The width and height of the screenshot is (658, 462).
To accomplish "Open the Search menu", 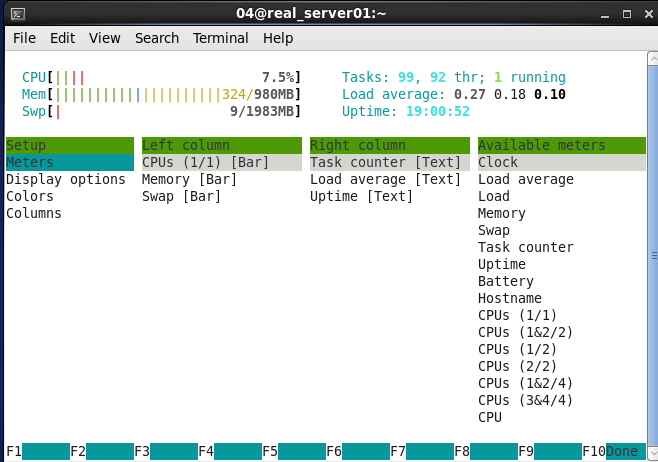I will pos(157,38).
